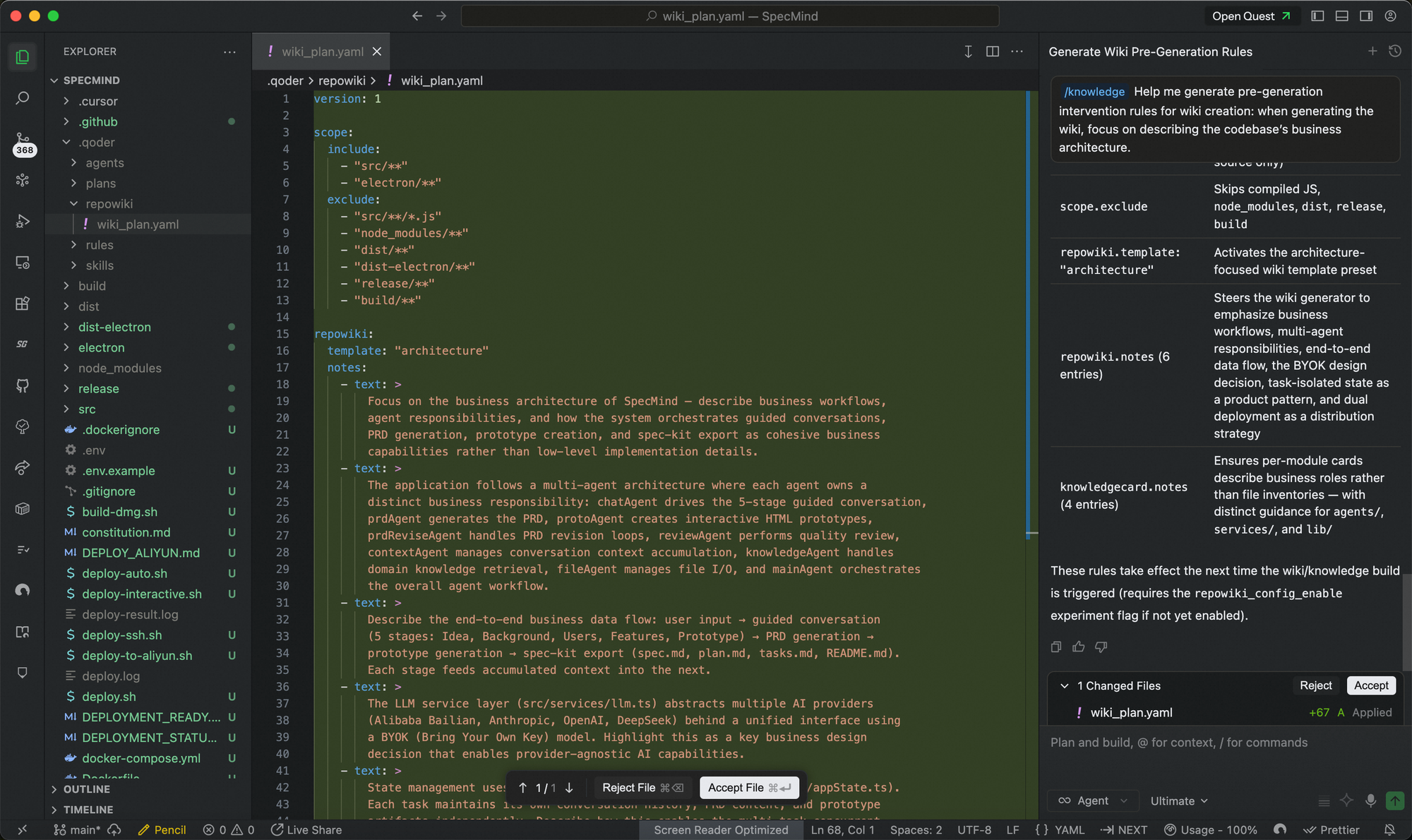1412x840 pixels.
Task: Toggle the bottom panel layout icon
Action: tap(1342, 16)
